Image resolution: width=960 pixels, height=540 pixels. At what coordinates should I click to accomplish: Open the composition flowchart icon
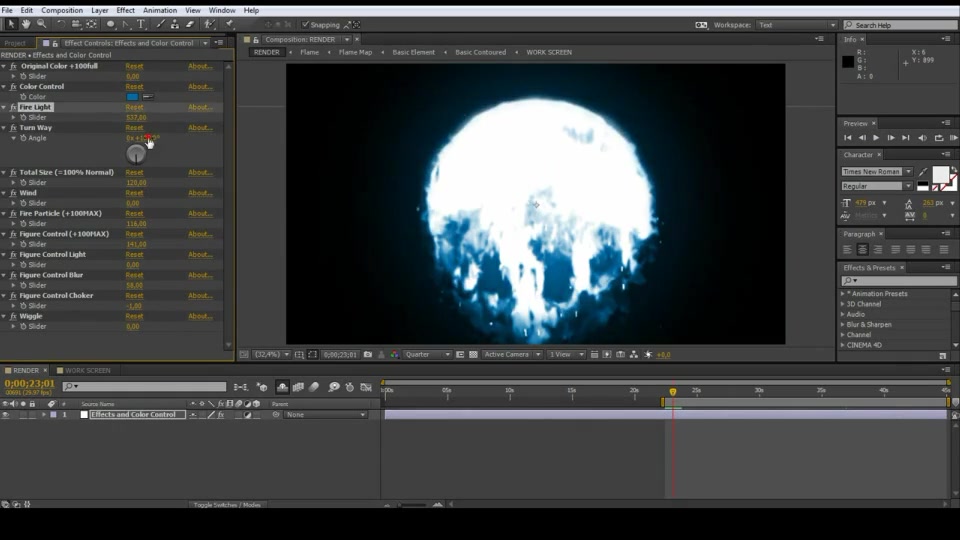(634, 354)
